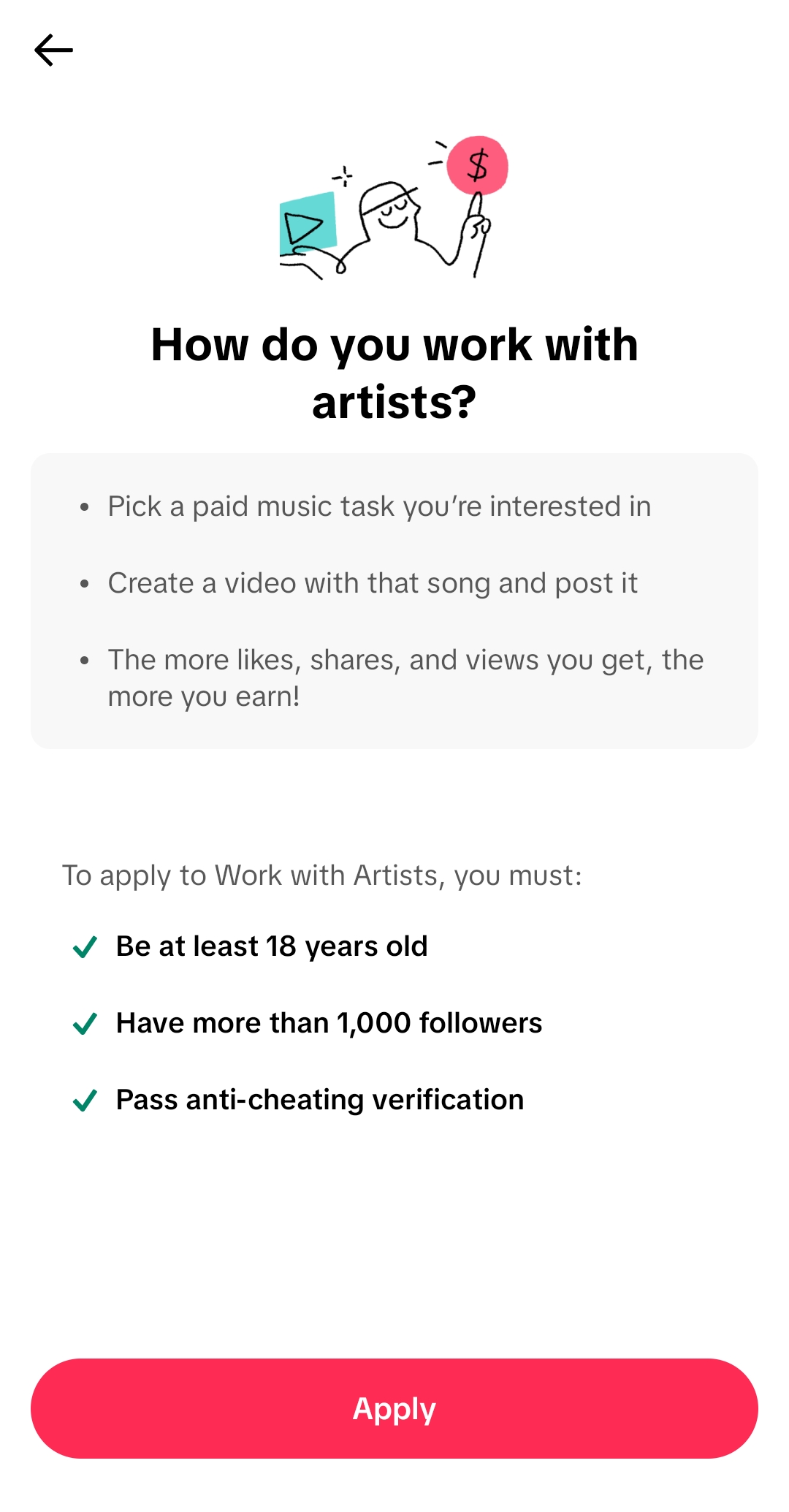Tap the sparkle mark above the video card
The height and width of the screenshot is (1512, 789).
tap(343, 176)
